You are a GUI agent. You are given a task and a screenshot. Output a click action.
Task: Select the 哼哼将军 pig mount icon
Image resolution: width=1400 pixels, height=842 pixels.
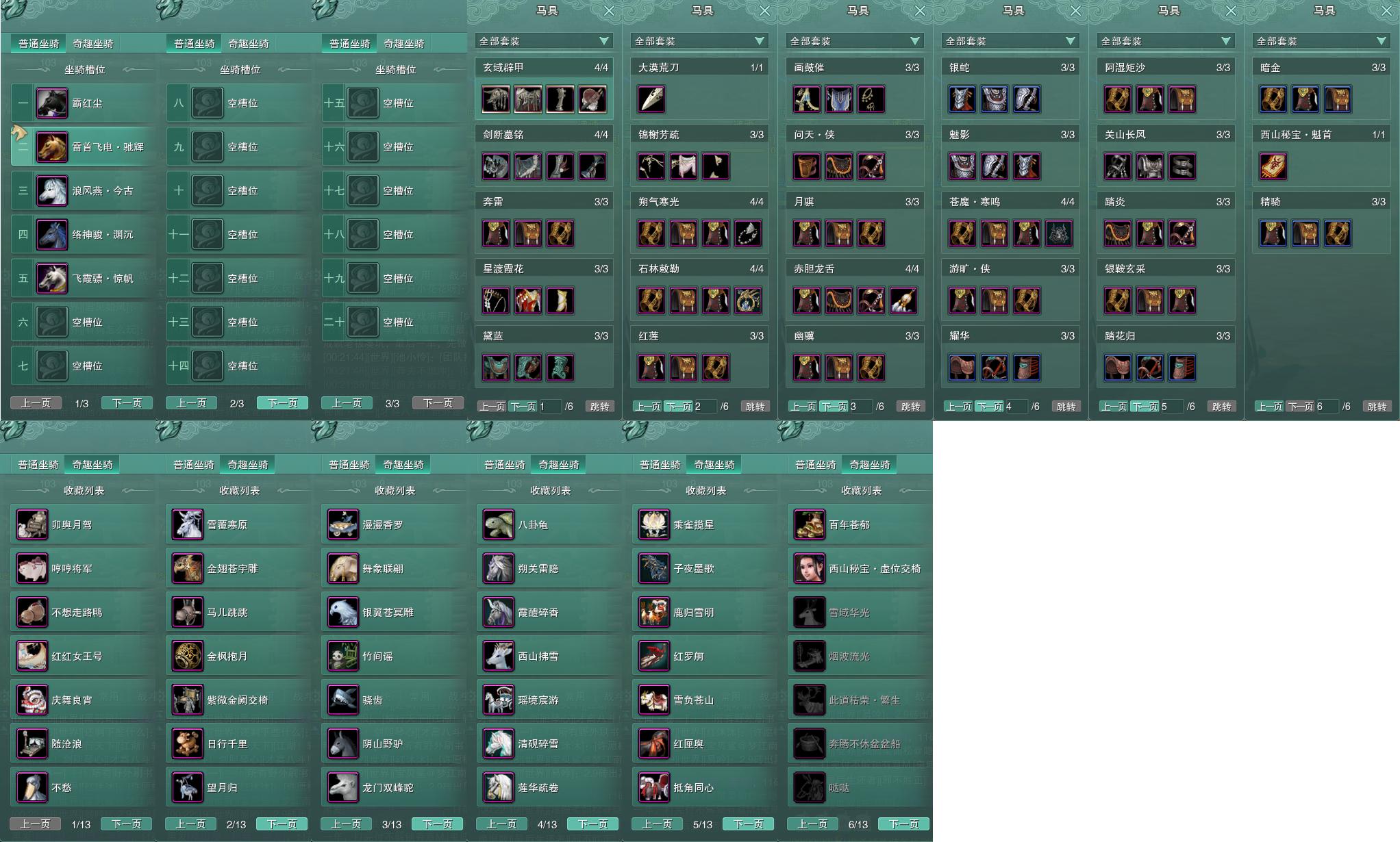coord(32,569)
